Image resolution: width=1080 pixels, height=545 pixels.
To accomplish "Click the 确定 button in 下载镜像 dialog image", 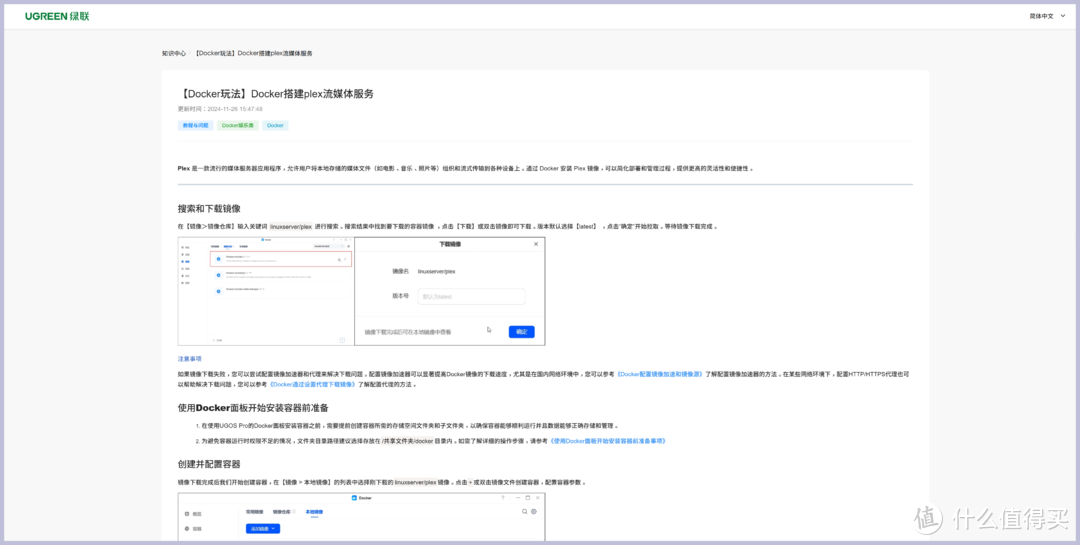I will pyautogui.click(x=521, y=331).
